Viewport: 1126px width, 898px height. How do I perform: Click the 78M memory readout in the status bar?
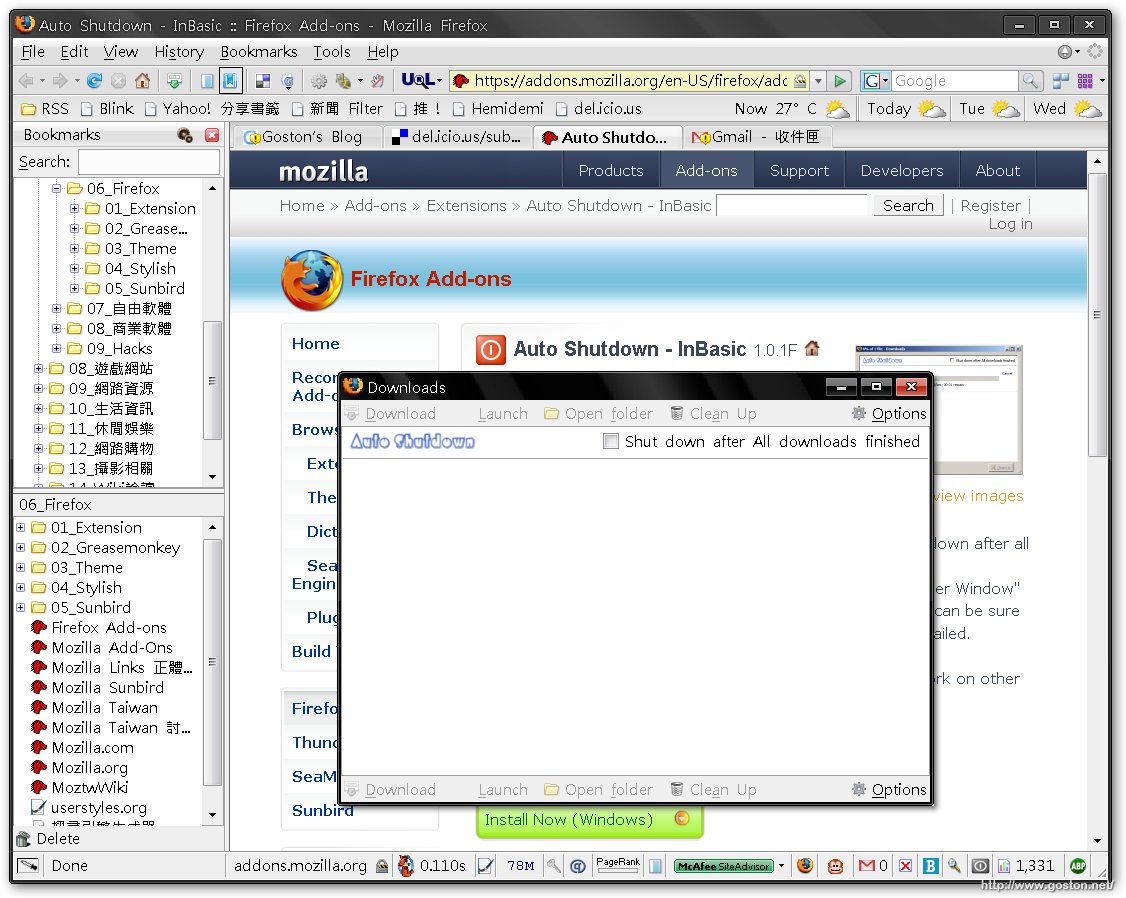coord(520,866)
